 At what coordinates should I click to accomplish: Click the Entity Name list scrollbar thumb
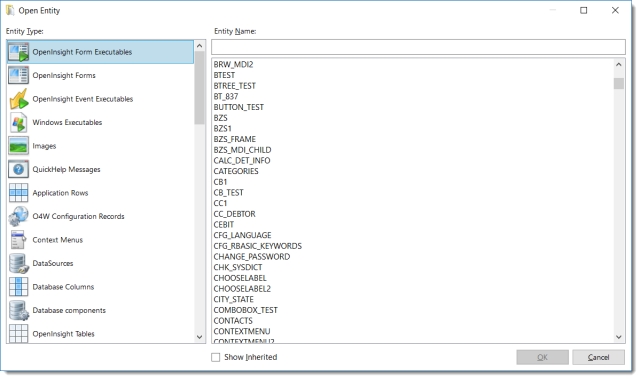point(619,83)
